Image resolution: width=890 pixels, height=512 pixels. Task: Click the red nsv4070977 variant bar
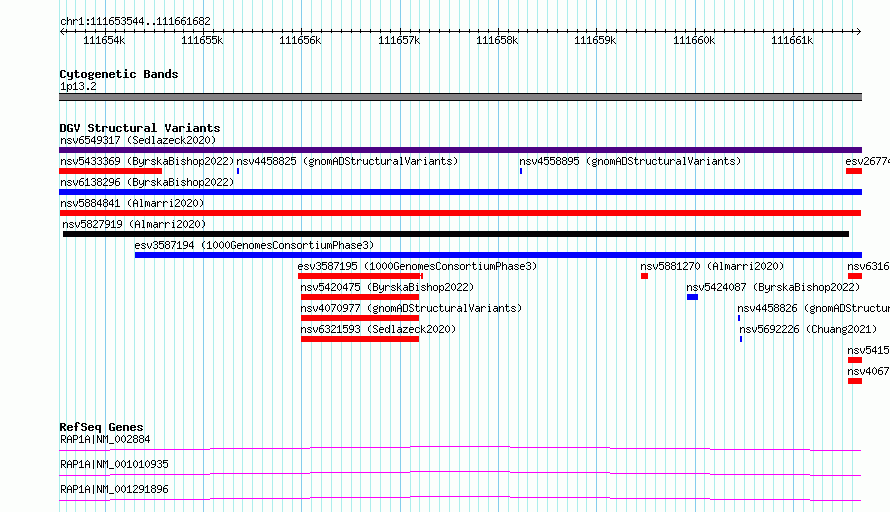coord(360,318)
